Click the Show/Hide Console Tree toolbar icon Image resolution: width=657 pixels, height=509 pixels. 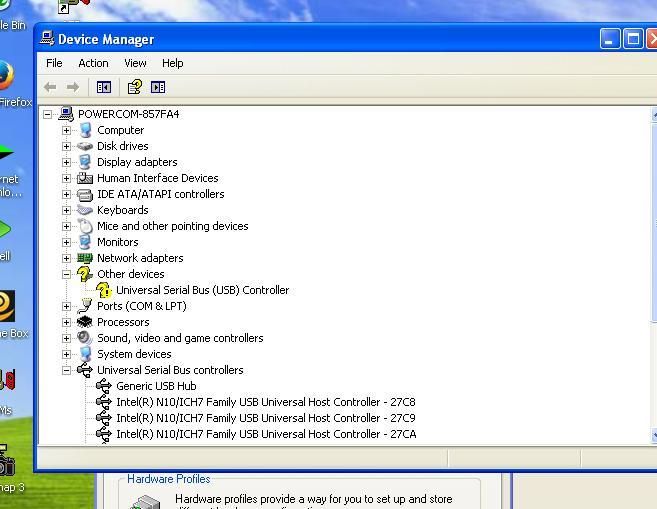click(x=103, y=87)
